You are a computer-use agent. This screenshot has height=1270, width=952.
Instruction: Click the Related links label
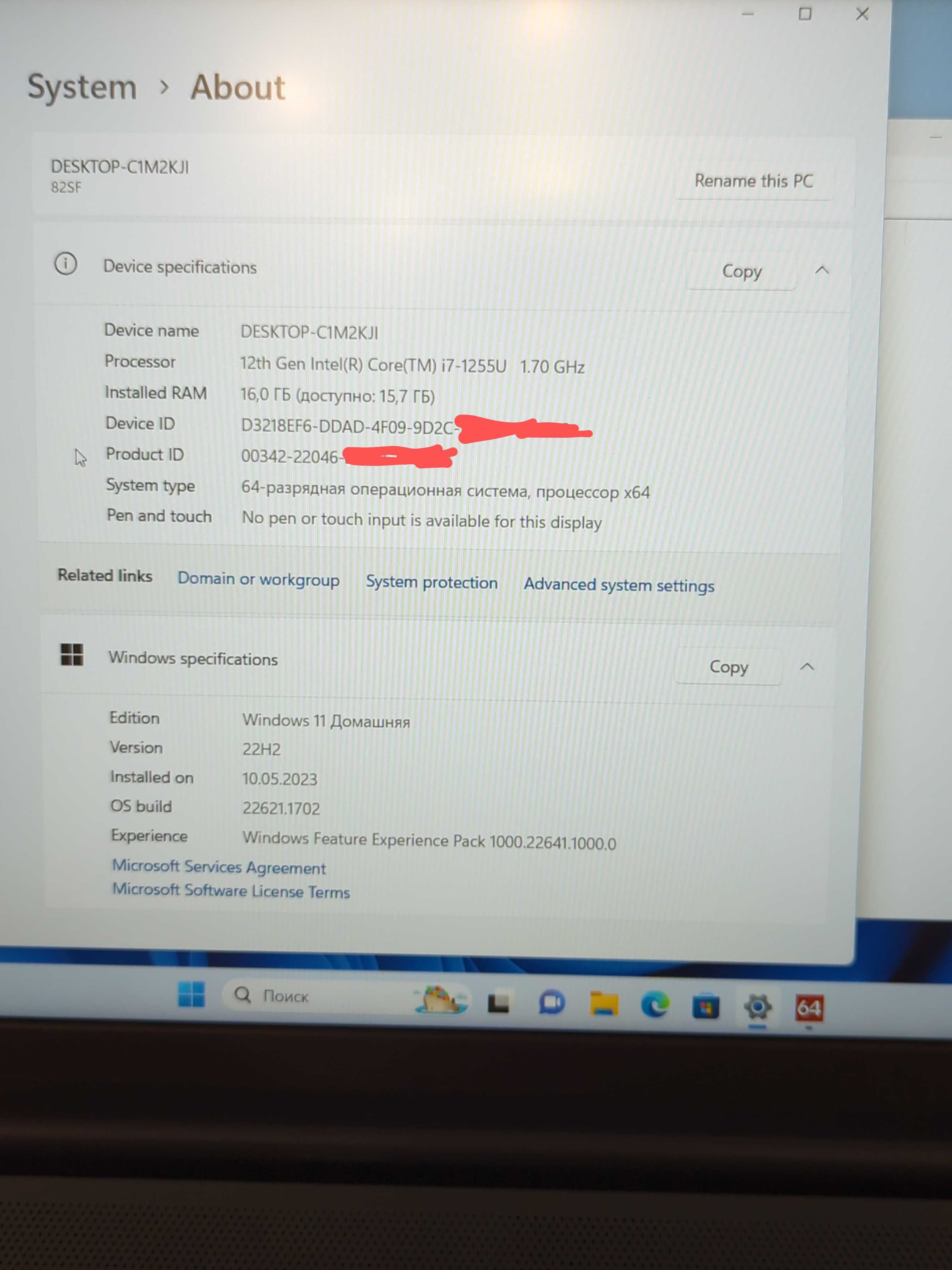105,575
